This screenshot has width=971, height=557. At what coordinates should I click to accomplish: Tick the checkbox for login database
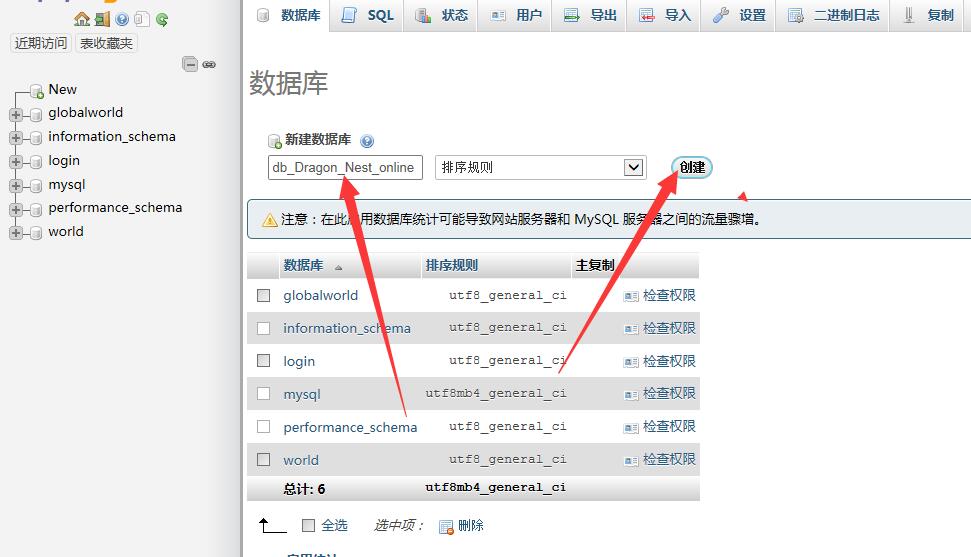coord(264,360)
